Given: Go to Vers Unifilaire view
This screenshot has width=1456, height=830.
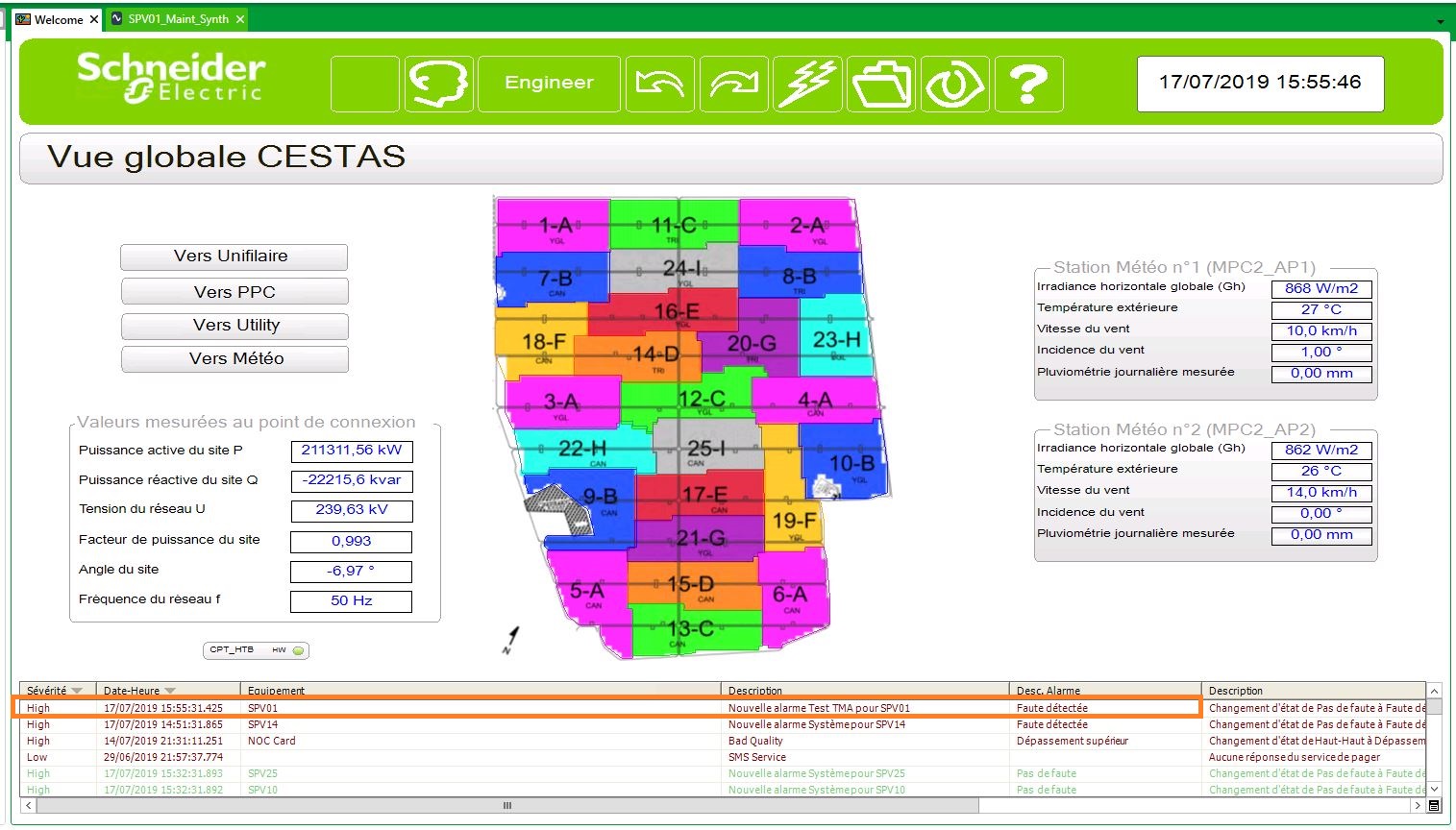Looking at the screenshot, I should click(234, 256).
